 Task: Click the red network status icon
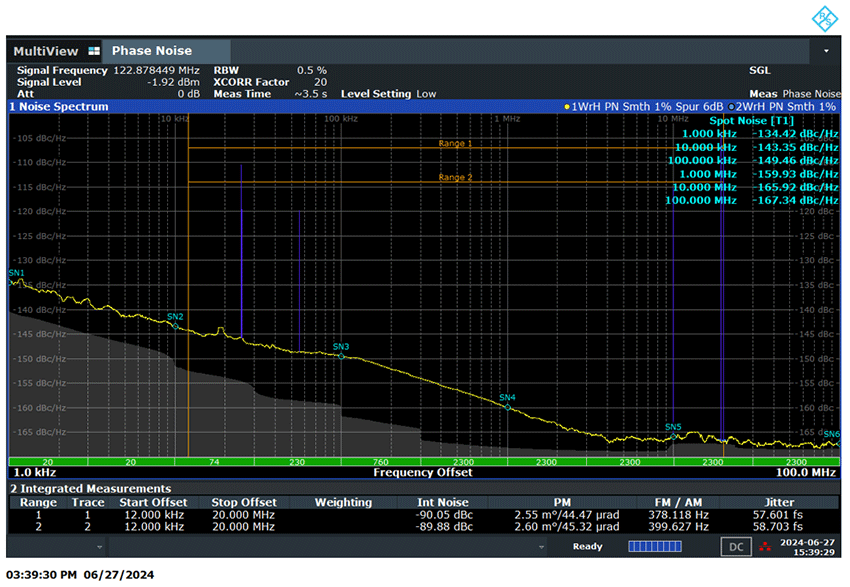(x=766, y=547)
